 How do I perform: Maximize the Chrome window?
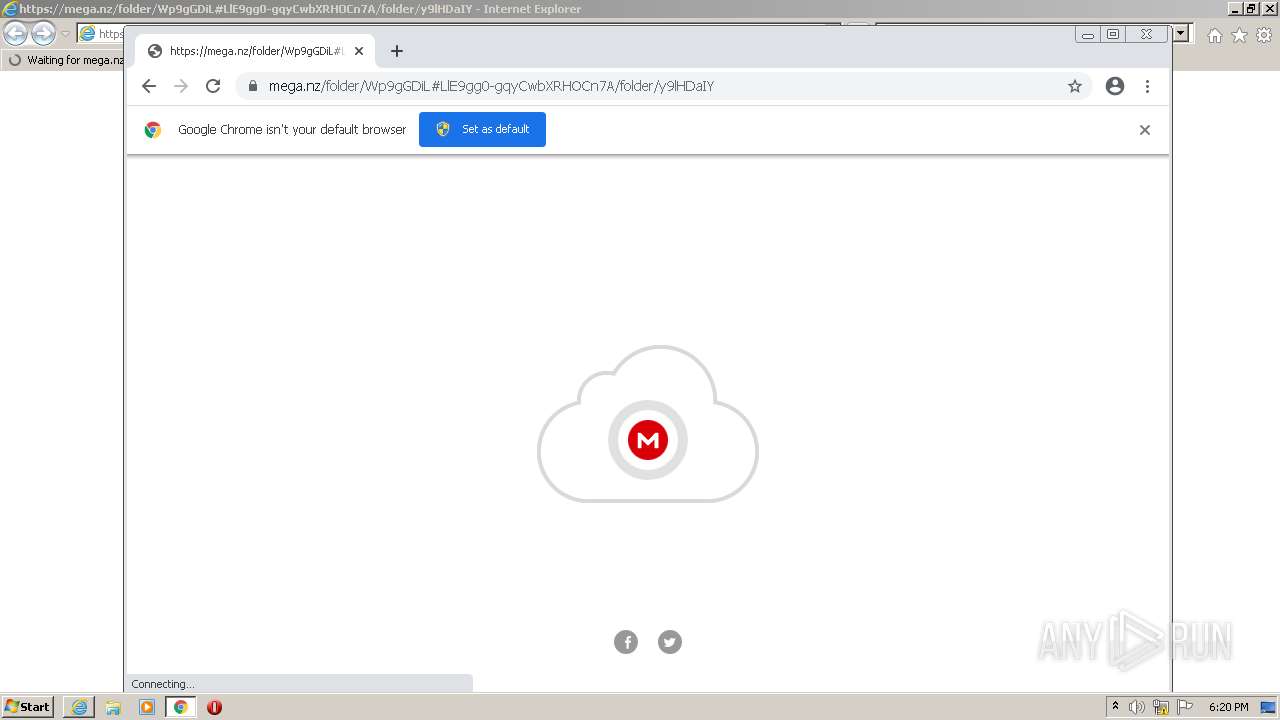click(x=1113, y=35)
